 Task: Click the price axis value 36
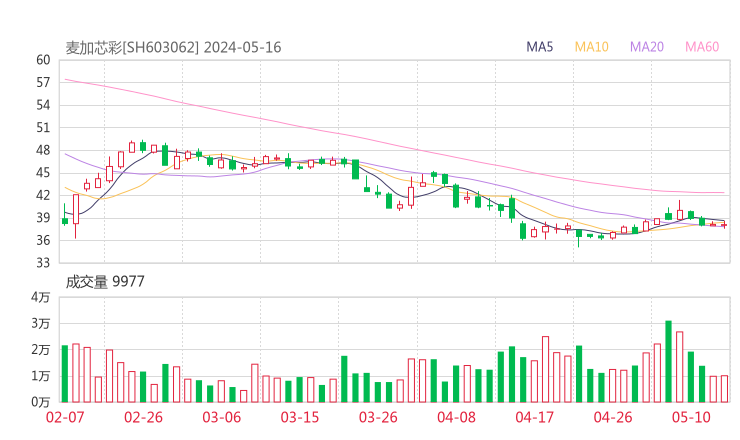[43, 240]
